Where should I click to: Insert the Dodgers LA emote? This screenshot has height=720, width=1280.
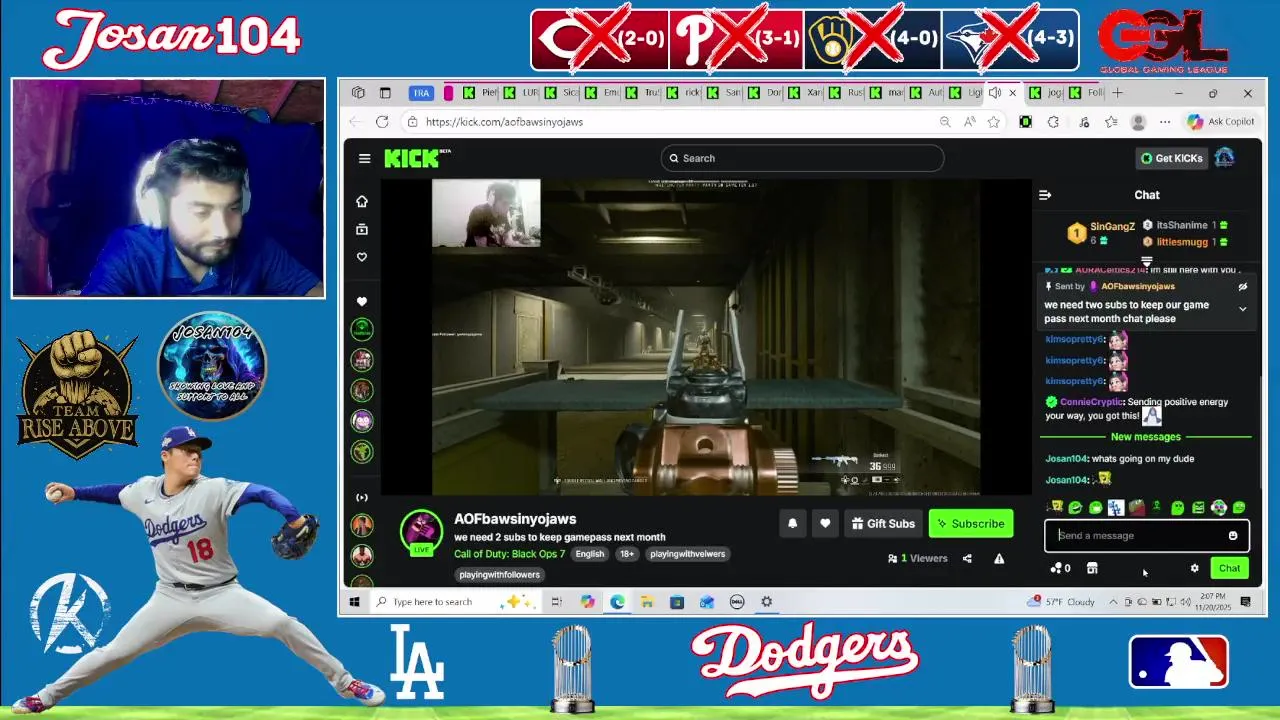1116,508
